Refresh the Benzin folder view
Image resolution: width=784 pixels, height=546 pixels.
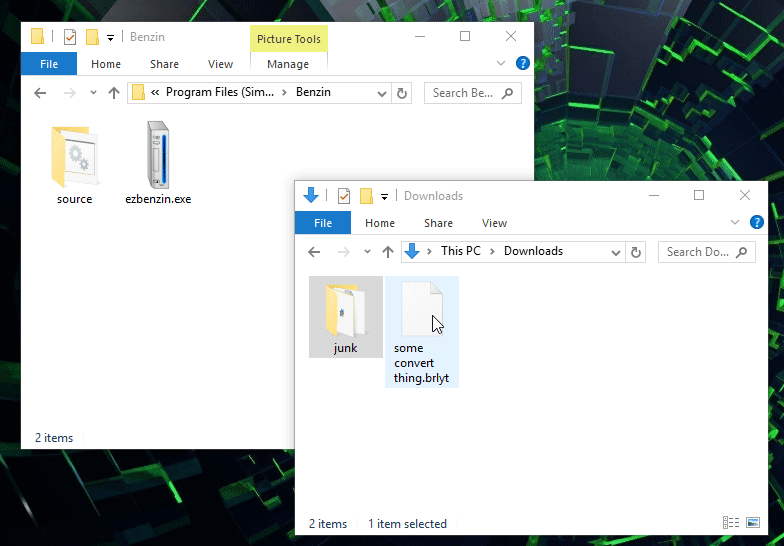tap(402, 94)
